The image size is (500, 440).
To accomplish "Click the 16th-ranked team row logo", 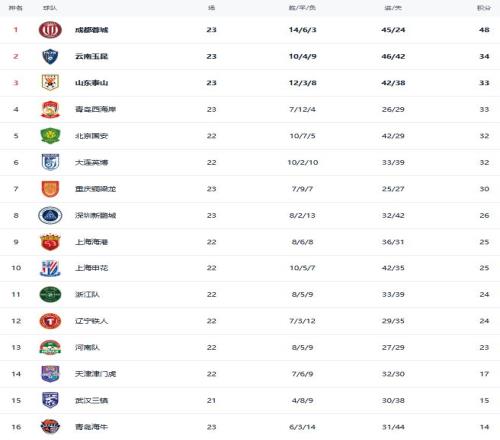I will 50,427.
